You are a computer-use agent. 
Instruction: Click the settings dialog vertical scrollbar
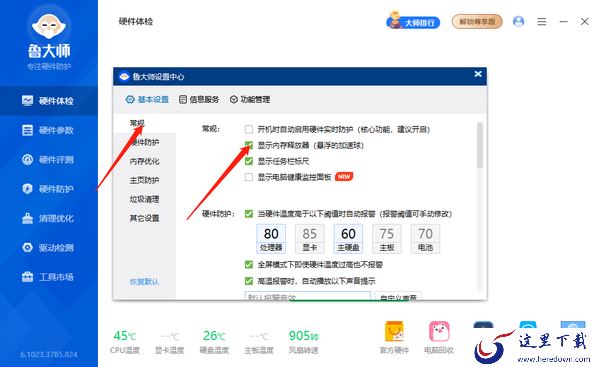pyautogui.click(x=480, y=145)
